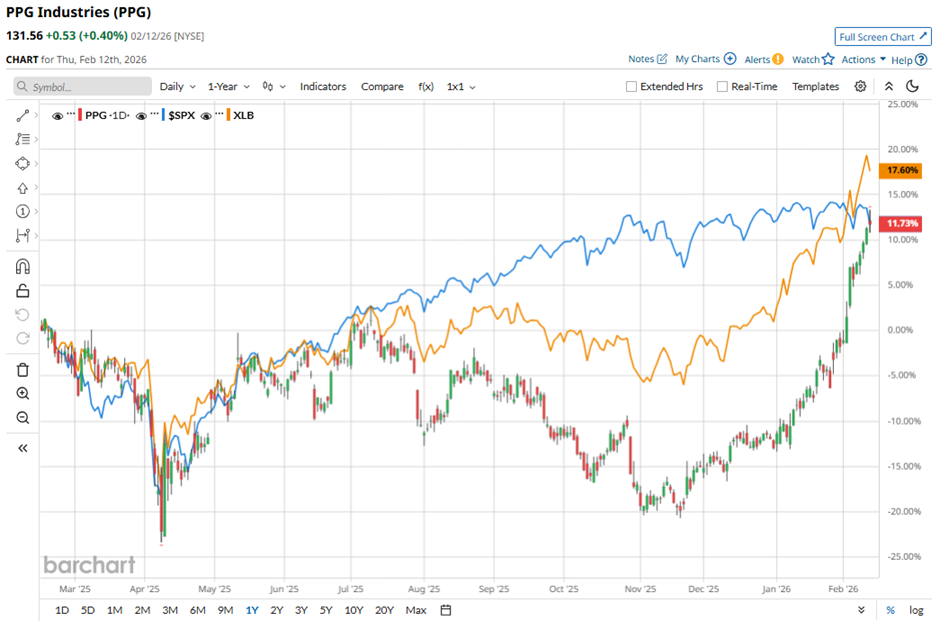Click the Full Screen Chart button
This screenshot has height=621, width=940.
pyautogui.click(x=883, y=37)
